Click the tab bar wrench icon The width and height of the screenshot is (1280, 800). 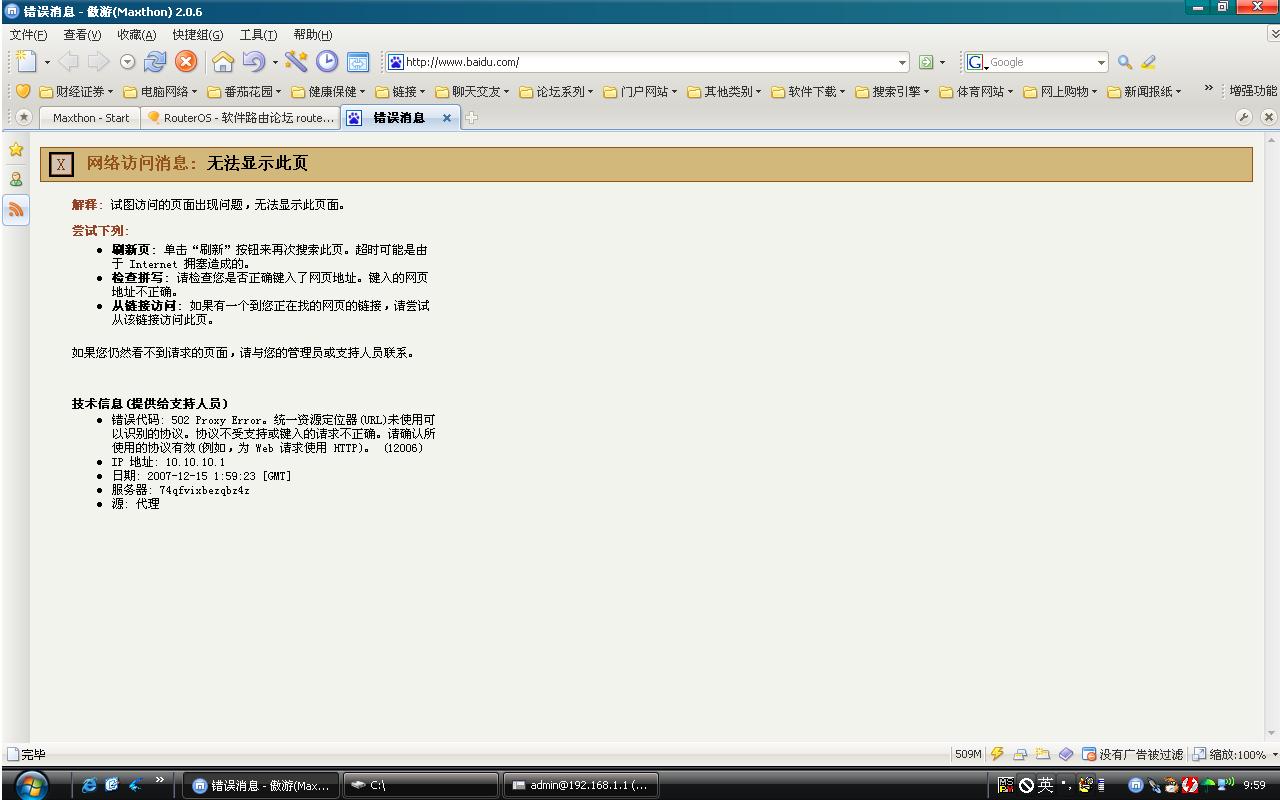[x=1244, y=117]
